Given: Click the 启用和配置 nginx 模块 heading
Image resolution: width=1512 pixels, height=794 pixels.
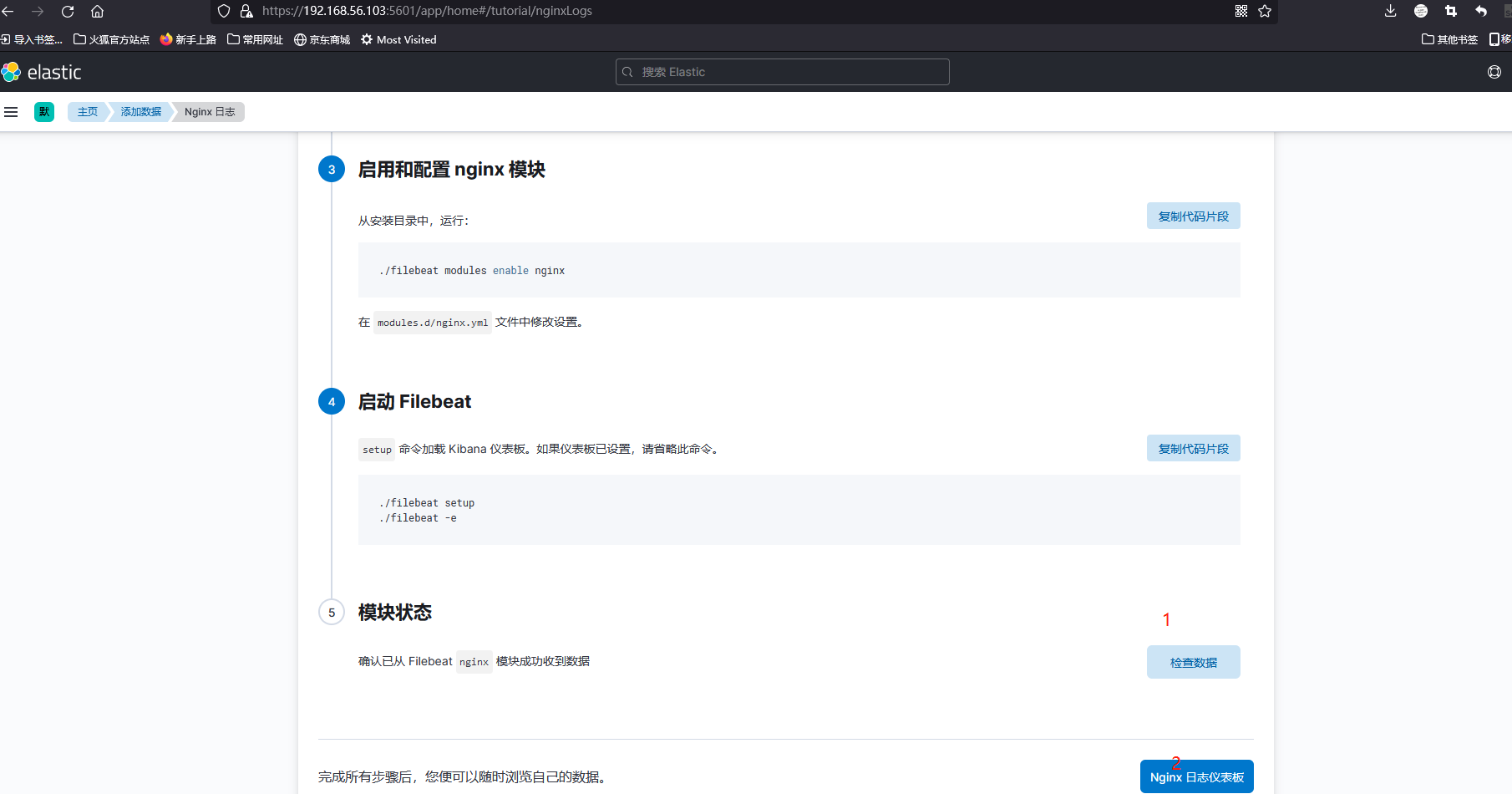Looking at the screenshot, I should (x=452, y=169).
